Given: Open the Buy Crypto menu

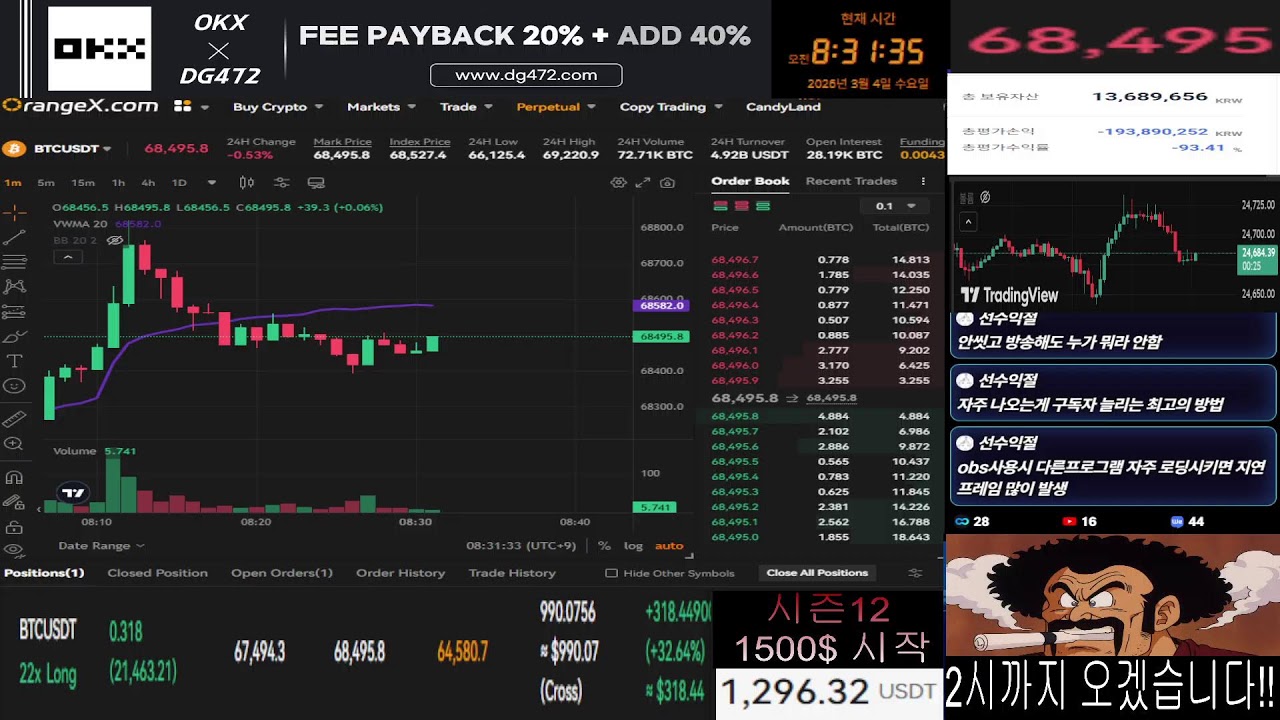Looking at the screenshot, I should pyautogui.click(x=277, y=107).
